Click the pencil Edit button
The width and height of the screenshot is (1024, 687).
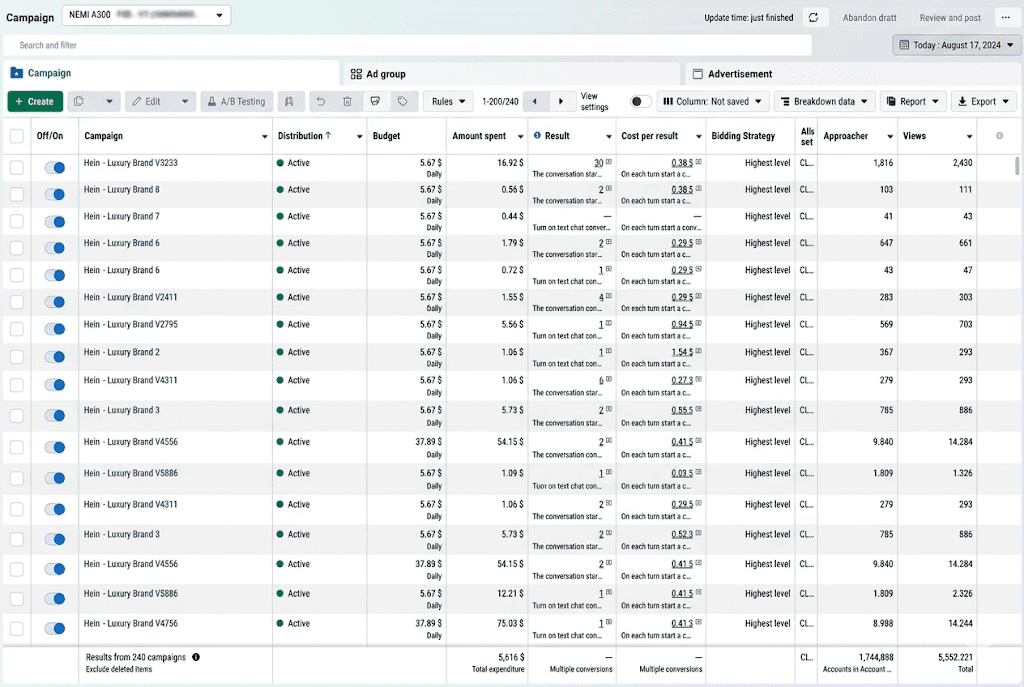[x=147, y=101]
